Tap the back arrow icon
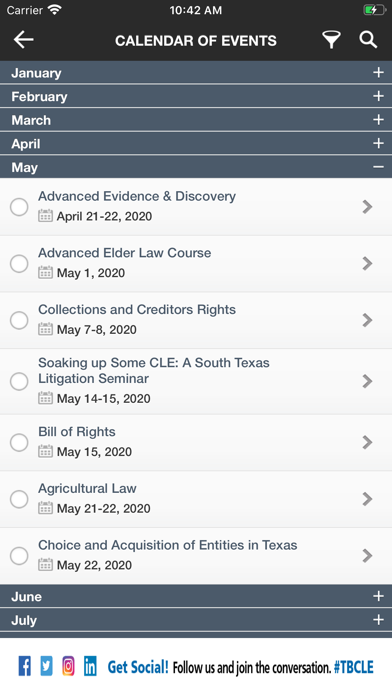The width and height of the screenshot is (392, 696). click(24, 40)
